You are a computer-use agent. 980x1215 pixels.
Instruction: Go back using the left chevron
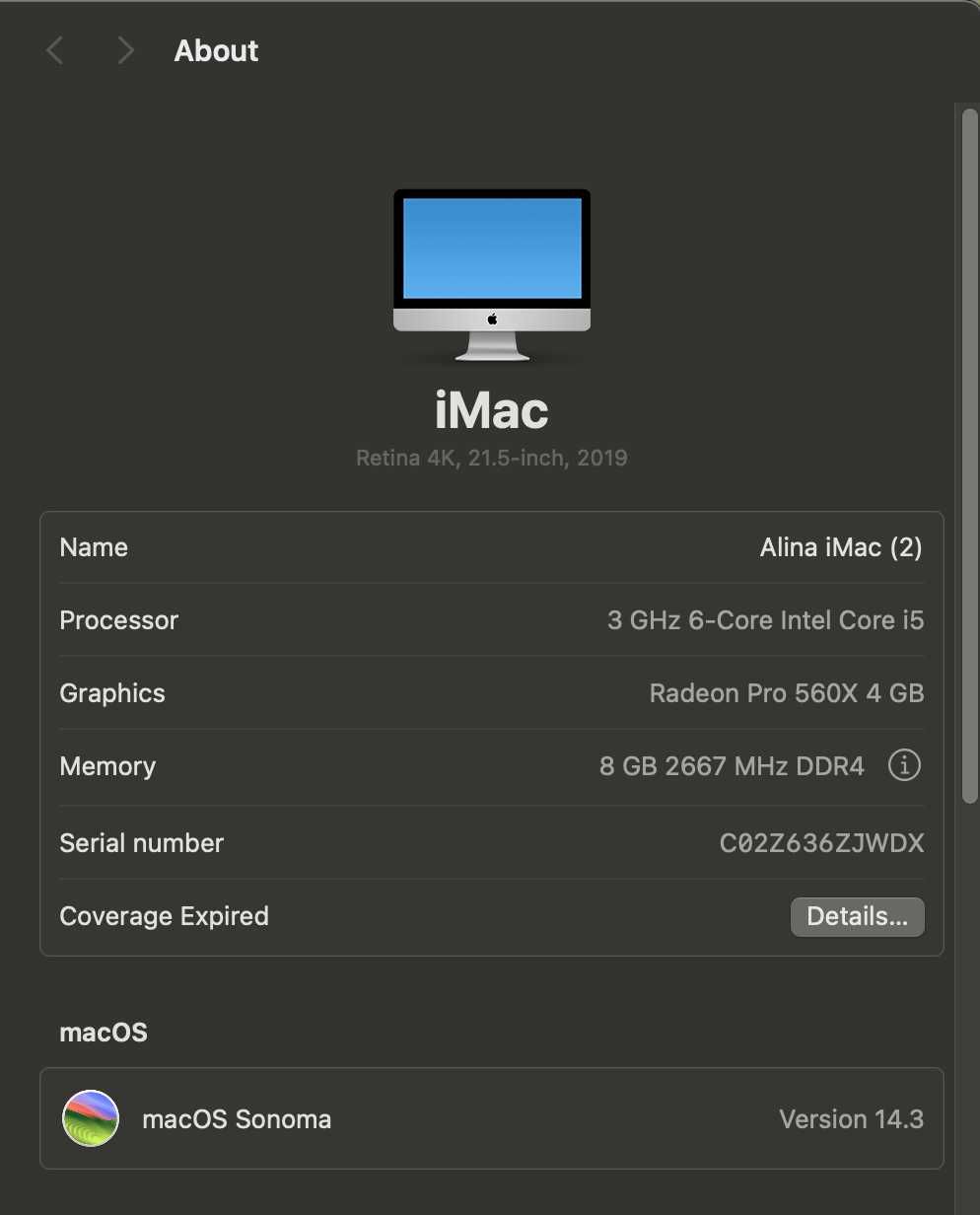(55, 50)
